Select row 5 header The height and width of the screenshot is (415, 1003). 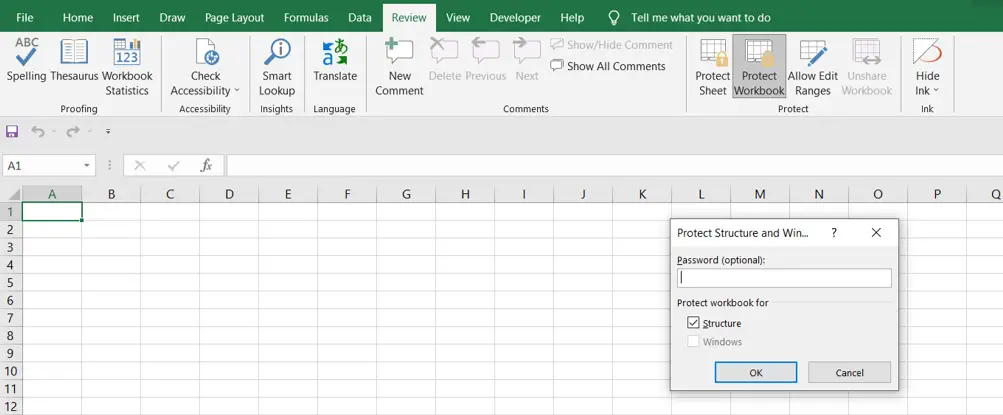(11, 282)
